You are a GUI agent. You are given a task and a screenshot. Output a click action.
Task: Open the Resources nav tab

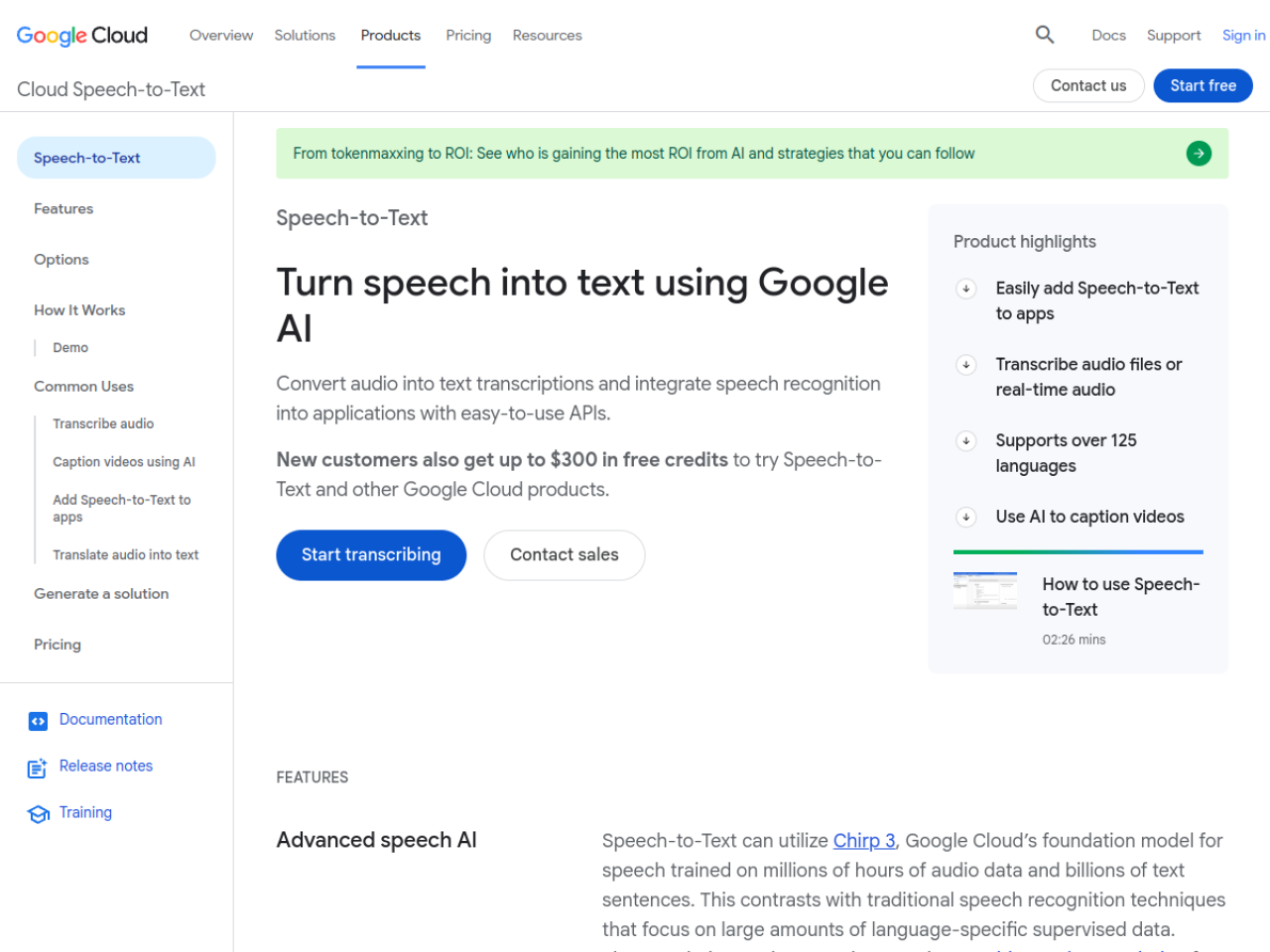tap(548, 35)
